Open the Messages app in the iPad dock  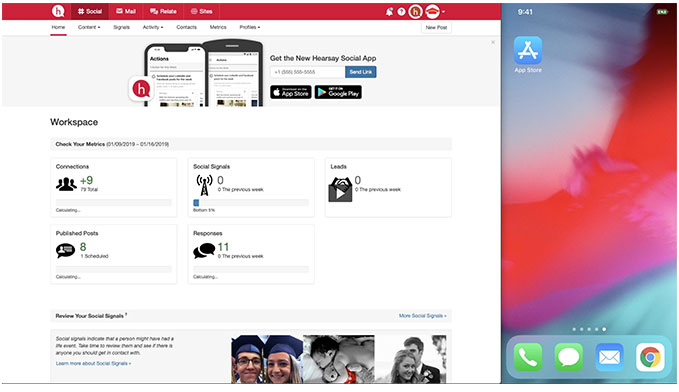569,357
